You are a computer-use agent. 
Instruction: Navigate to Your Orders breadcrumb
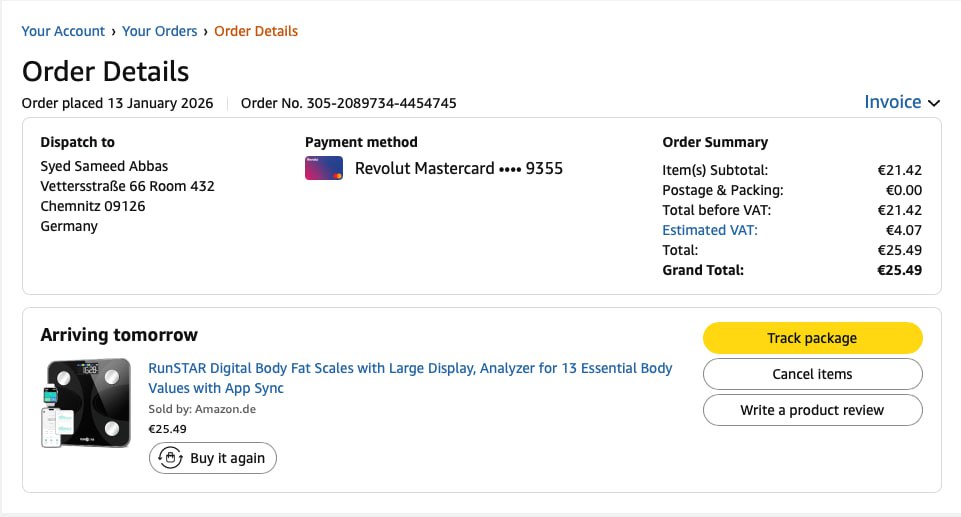click(160, 31)
